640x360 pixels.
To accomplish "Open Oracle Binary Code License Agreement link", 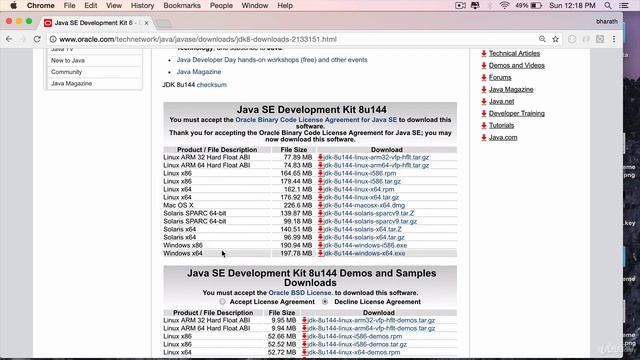I will click(x=316, y=120).
